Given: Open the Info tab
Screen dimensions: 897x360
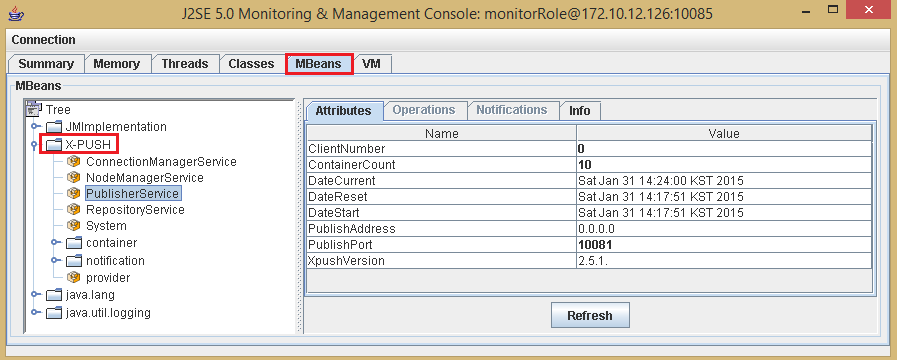Looking at the screenshot, I should [580, 110].
